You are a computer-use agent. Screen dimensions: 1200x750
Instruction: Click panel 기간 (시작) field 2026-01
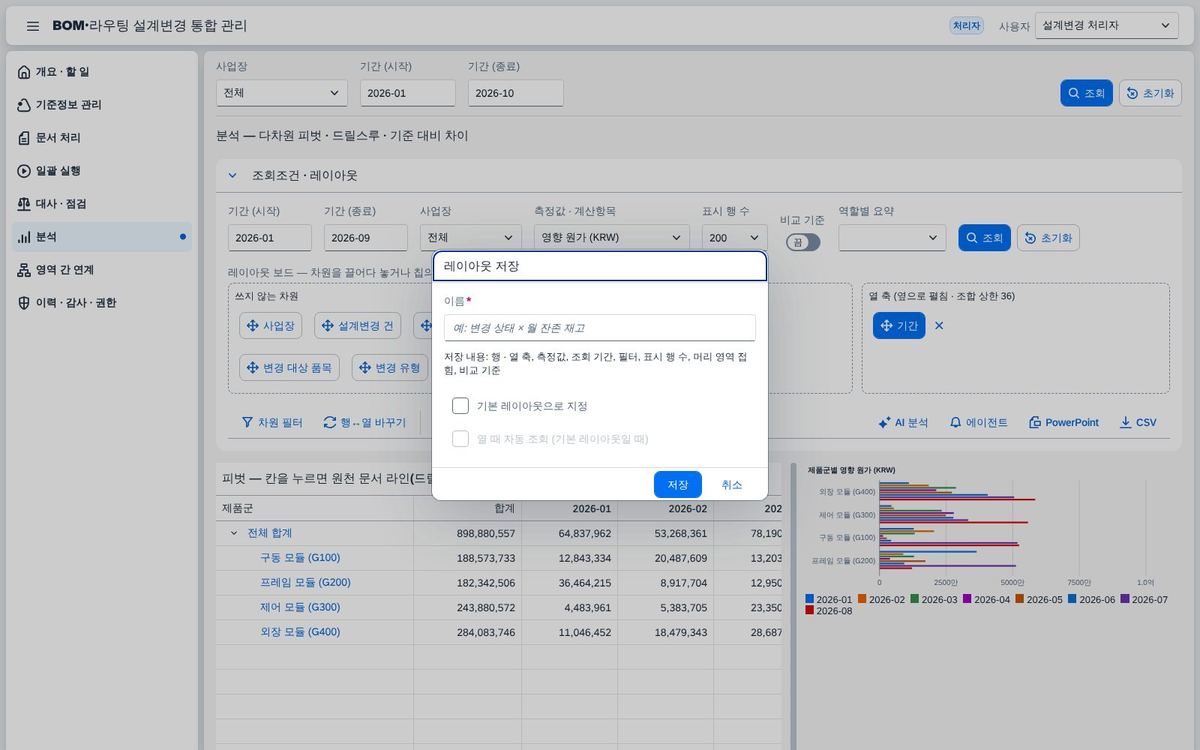[270, 238]
